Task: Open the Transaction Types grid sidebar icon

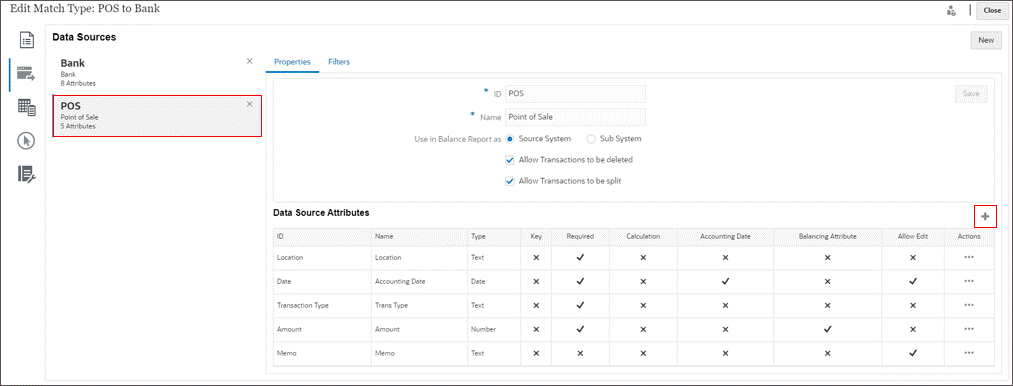Action: [26, 108]
